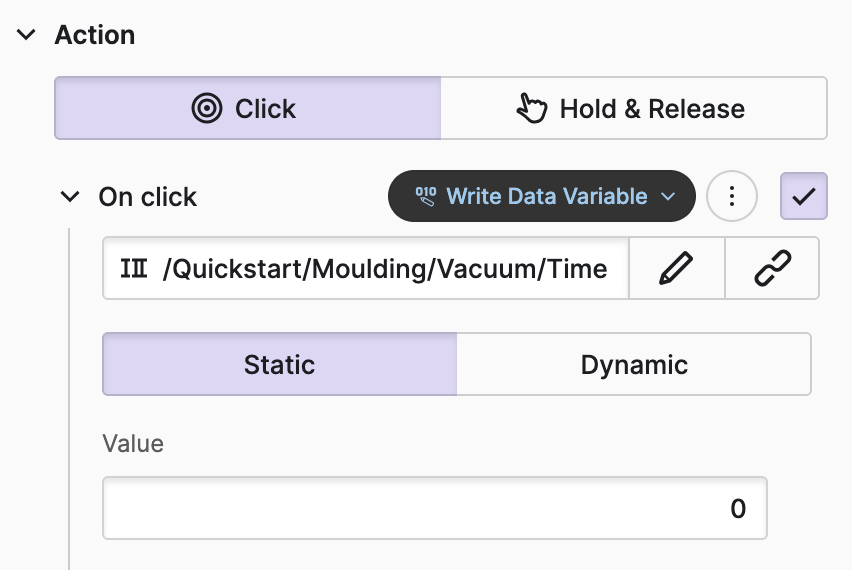
Task: Collapse the Action section chevron
Action: click(x=27, y=35)
